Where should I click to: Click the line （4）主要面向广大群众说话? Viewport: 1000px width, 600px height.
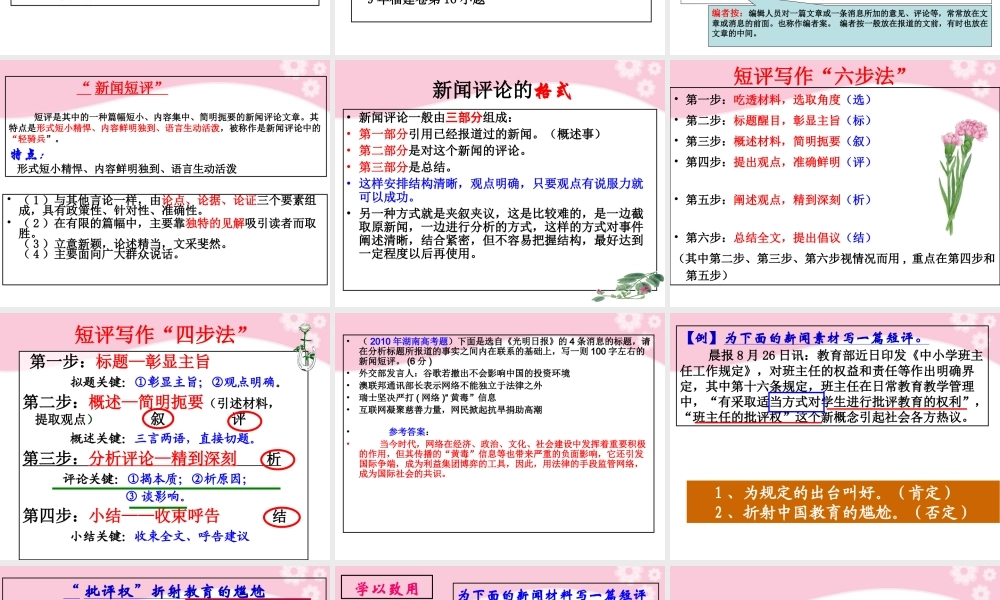(101, 254)
